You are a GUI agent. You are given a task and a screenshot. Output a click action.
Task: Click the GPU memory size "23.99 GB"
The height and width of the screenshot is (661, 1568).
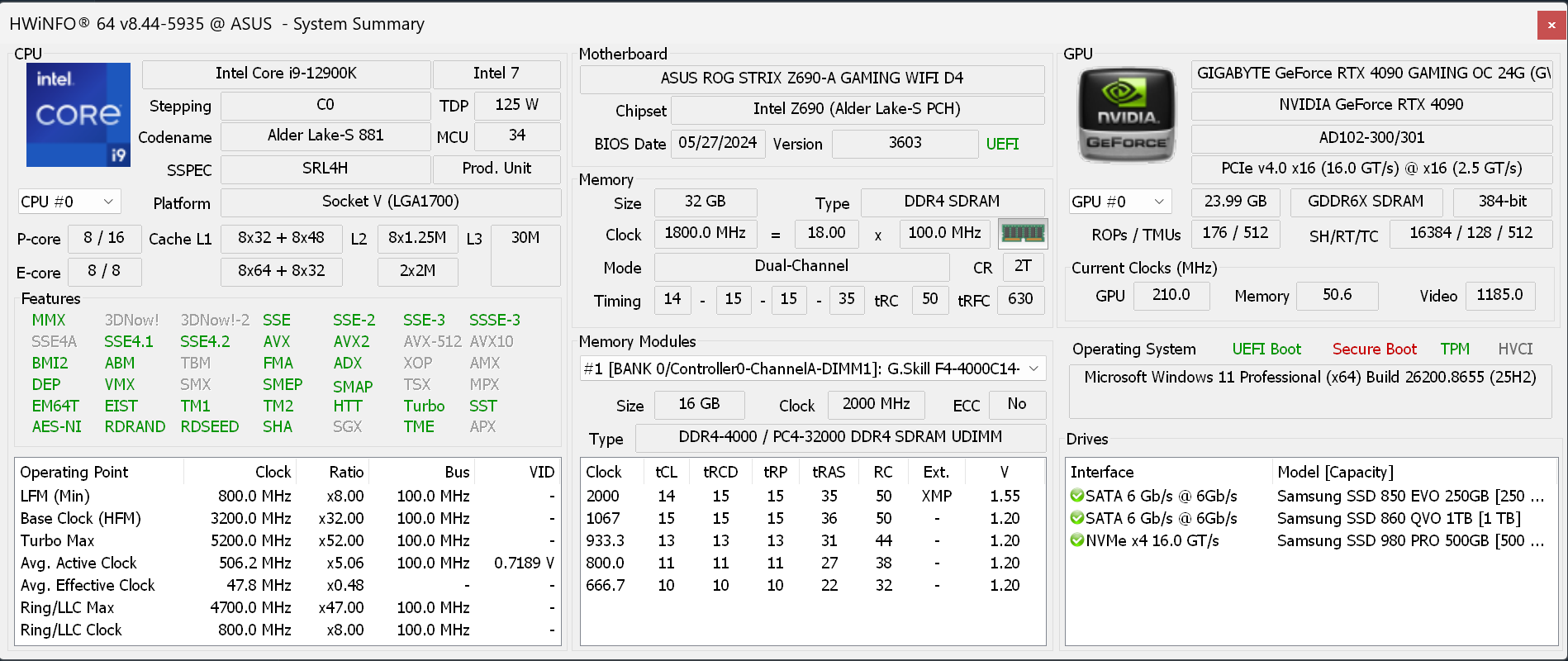tap(1235, 202)
